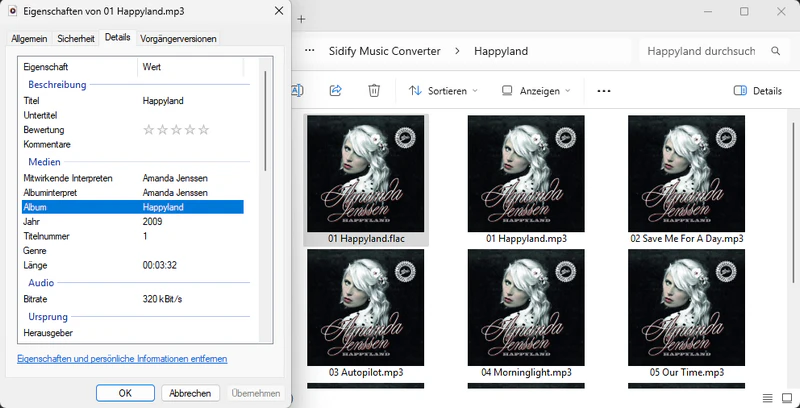Select the Bitrate 320 kBit/s row
This screenshot has width=800, height=408.
point(133,299)
